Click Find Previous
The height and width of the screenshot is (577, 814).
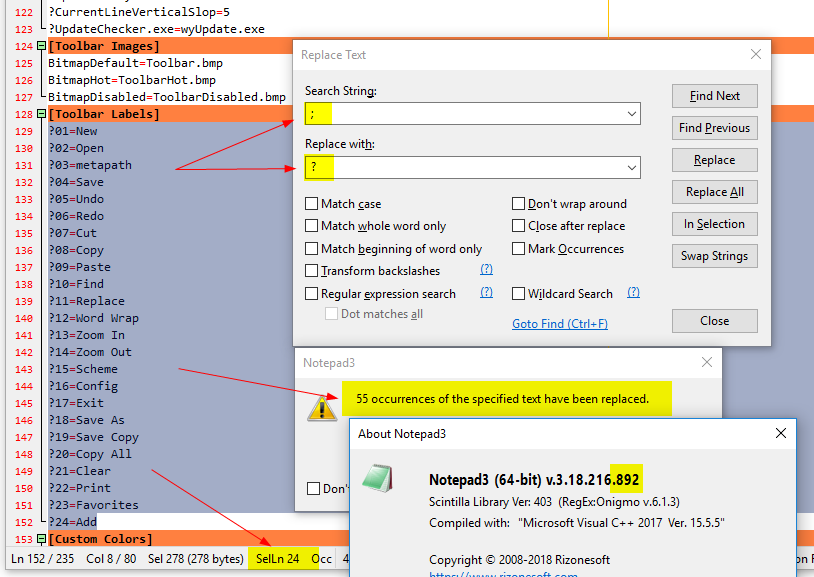714,128
